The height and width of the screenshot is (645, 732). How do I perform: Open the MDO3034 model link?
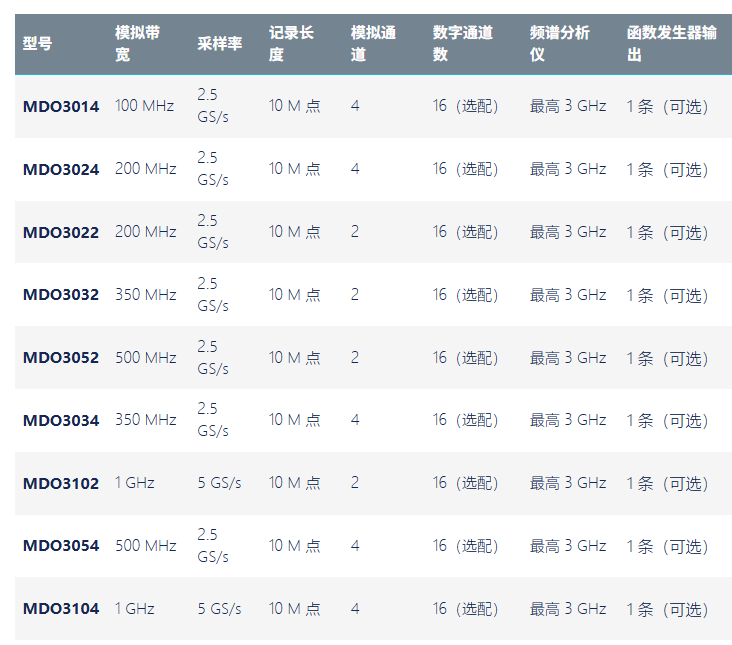pyautogui.click(x=61, y=421)
